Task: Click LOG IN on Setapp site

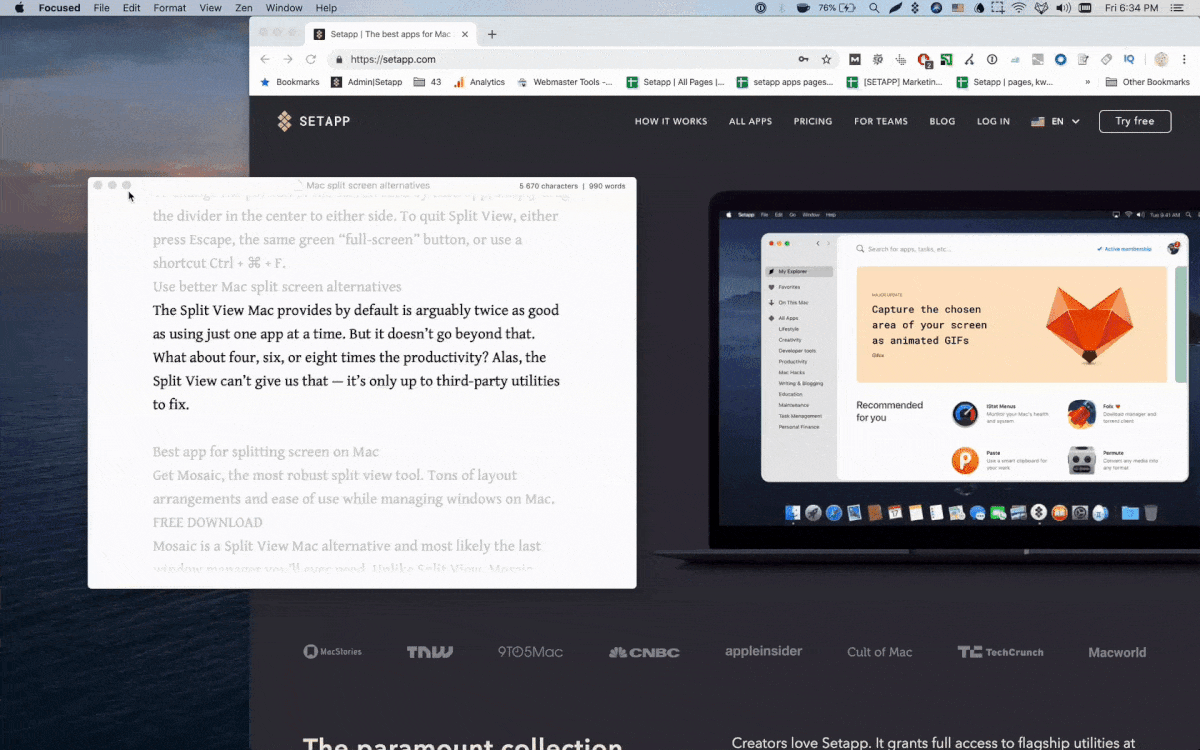Action: [x=993, y=121]
